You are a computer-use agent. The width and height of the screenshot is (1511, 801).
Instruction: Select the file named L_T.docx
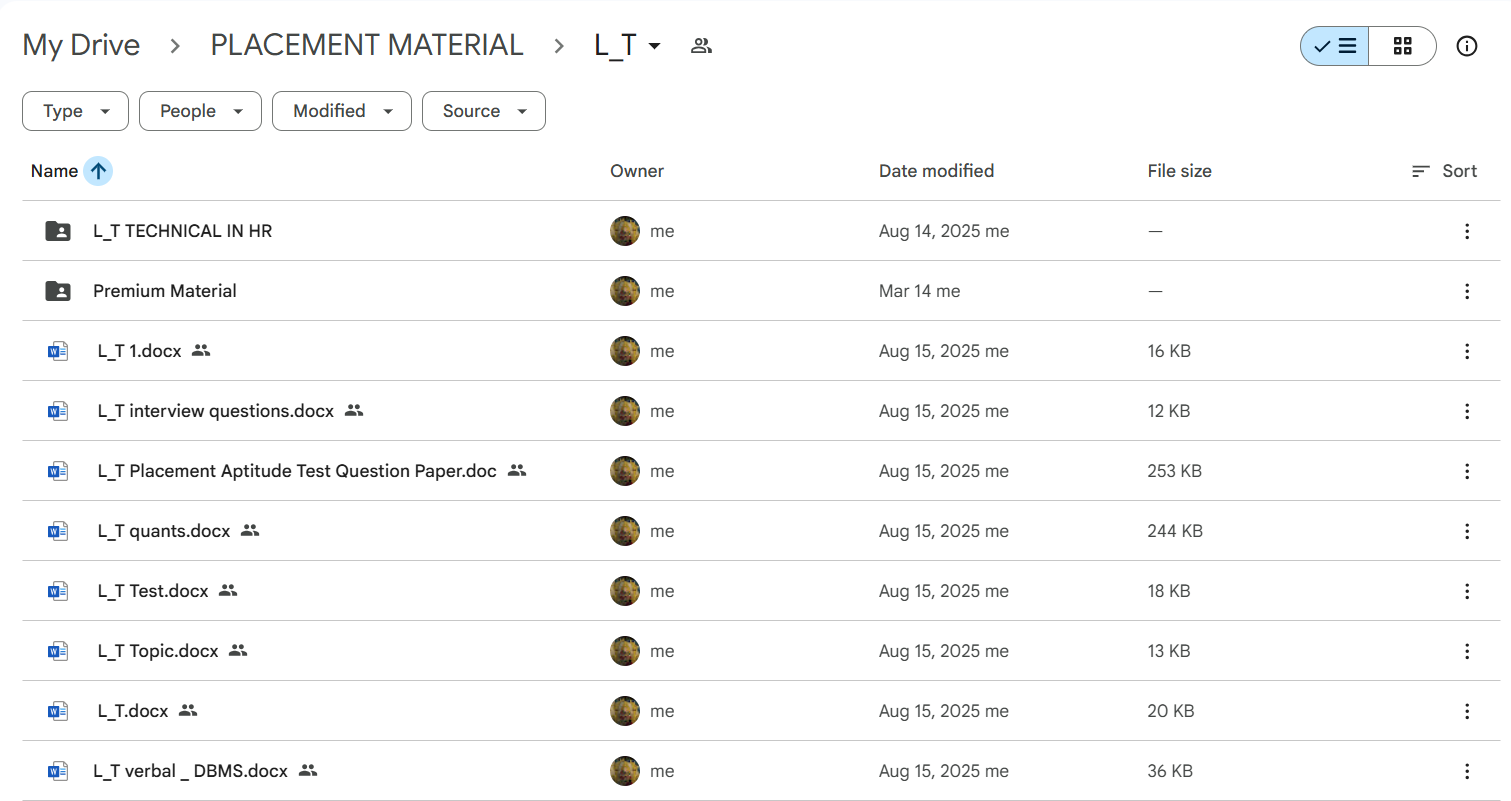[x=133, y=711]
